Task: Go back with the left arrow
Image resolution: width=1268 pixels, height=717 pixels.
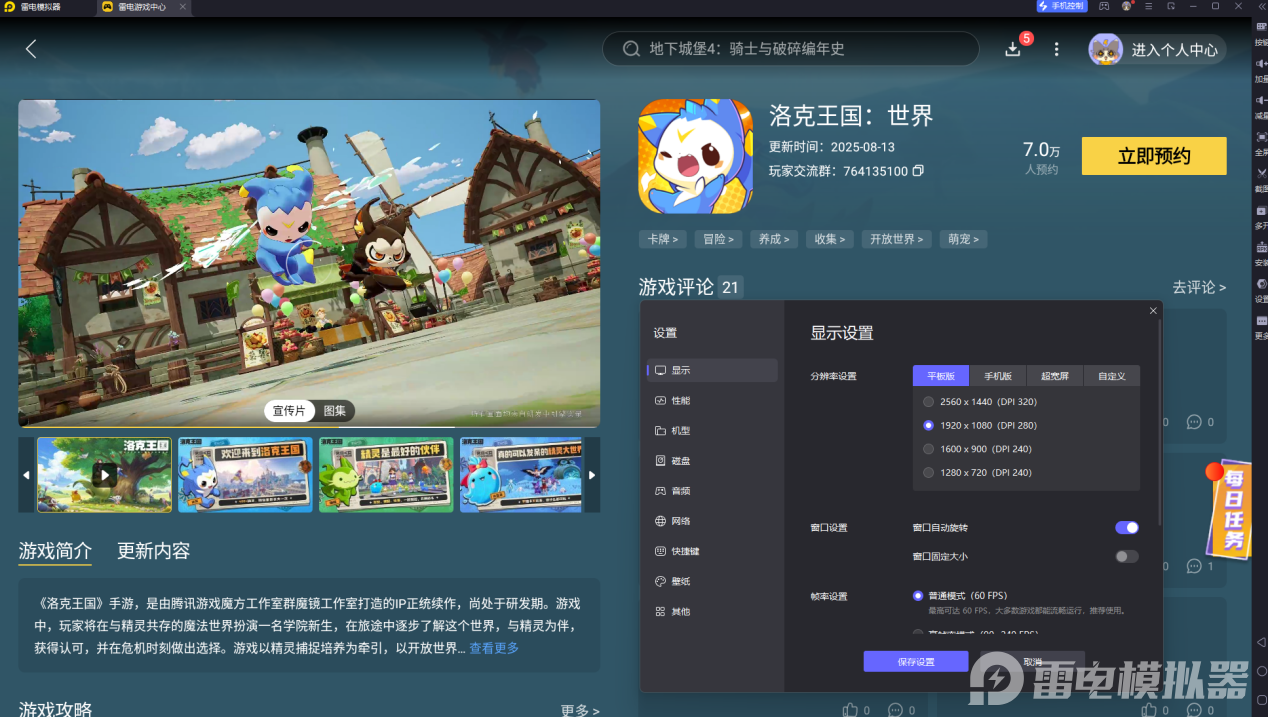Action: [31, 49]
